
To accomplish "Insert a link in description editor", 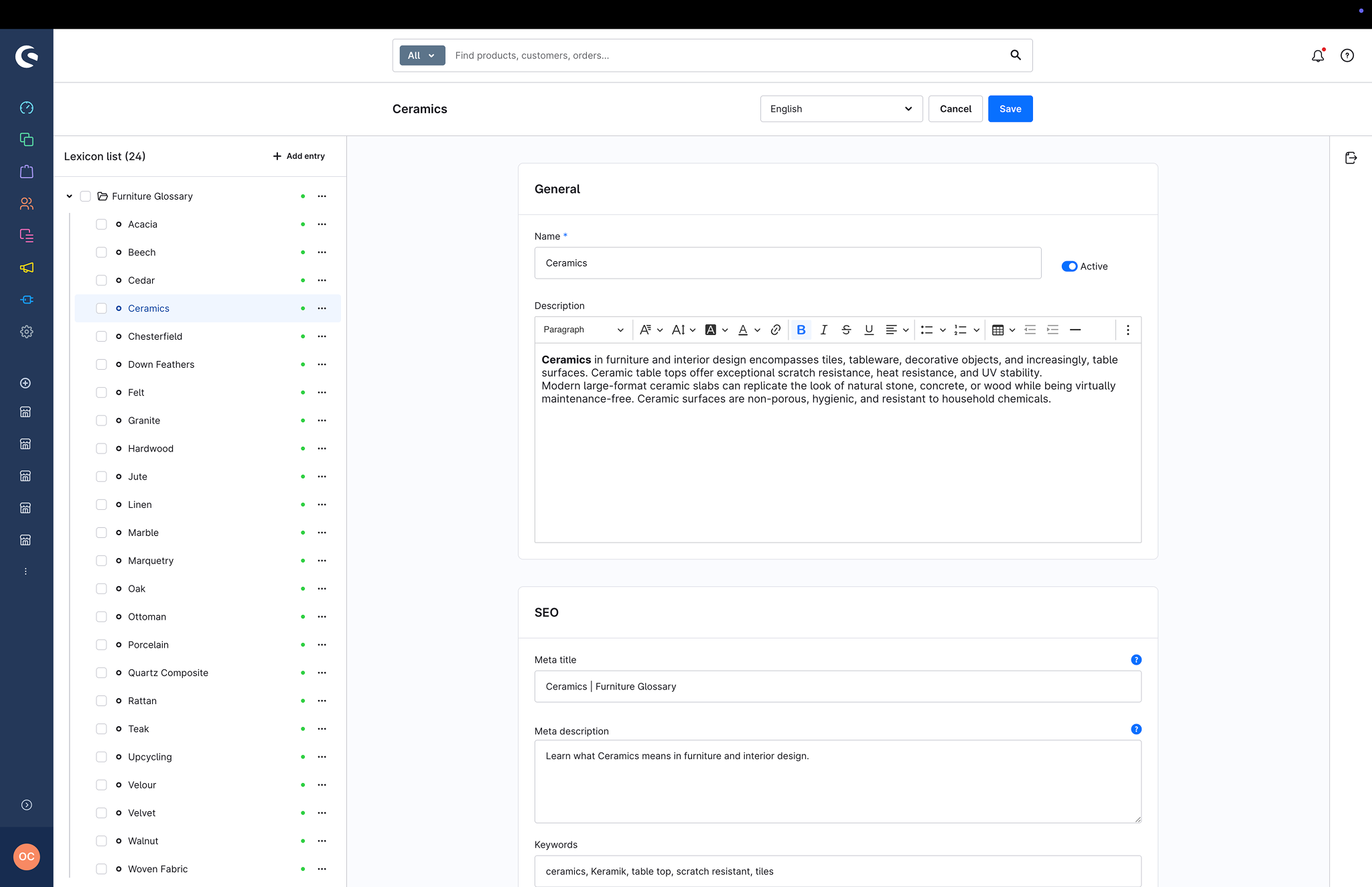I will (776, 330).
